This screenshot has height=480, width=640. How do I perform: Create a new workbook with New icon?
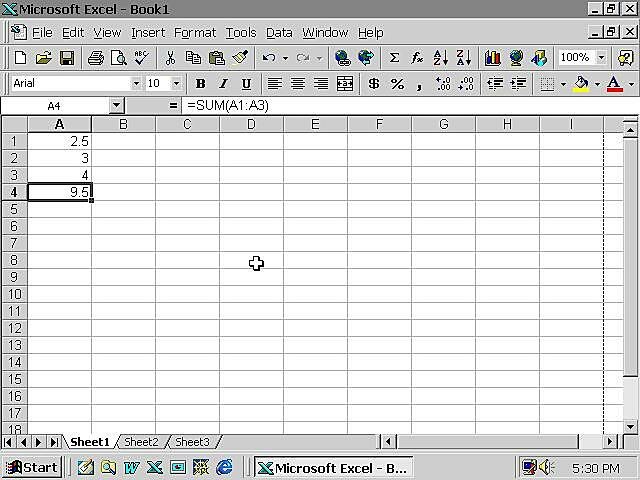point(20,58)
